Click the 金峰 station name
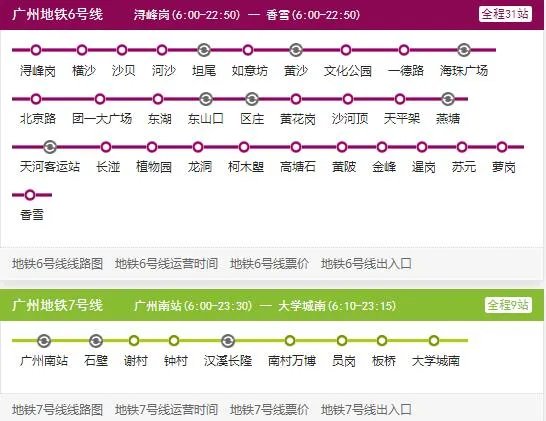This screenshot has width=546, height=421. [384, 167]
